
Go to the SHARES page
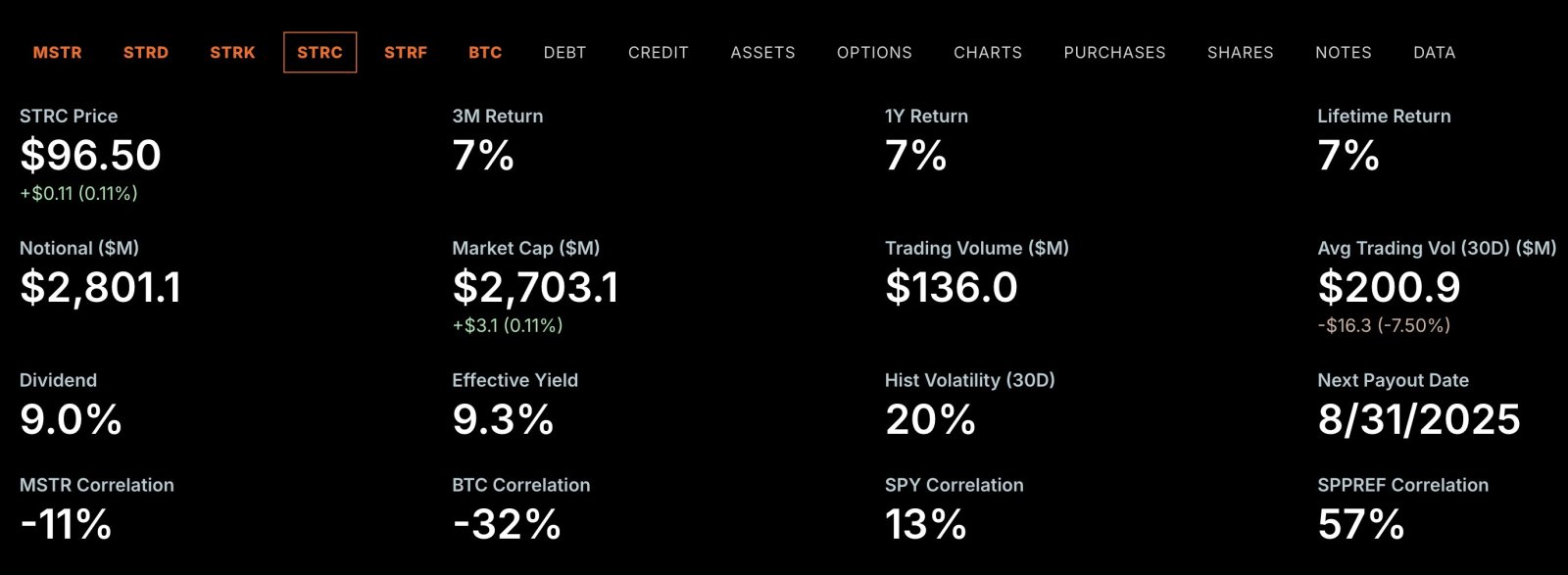1240,53
